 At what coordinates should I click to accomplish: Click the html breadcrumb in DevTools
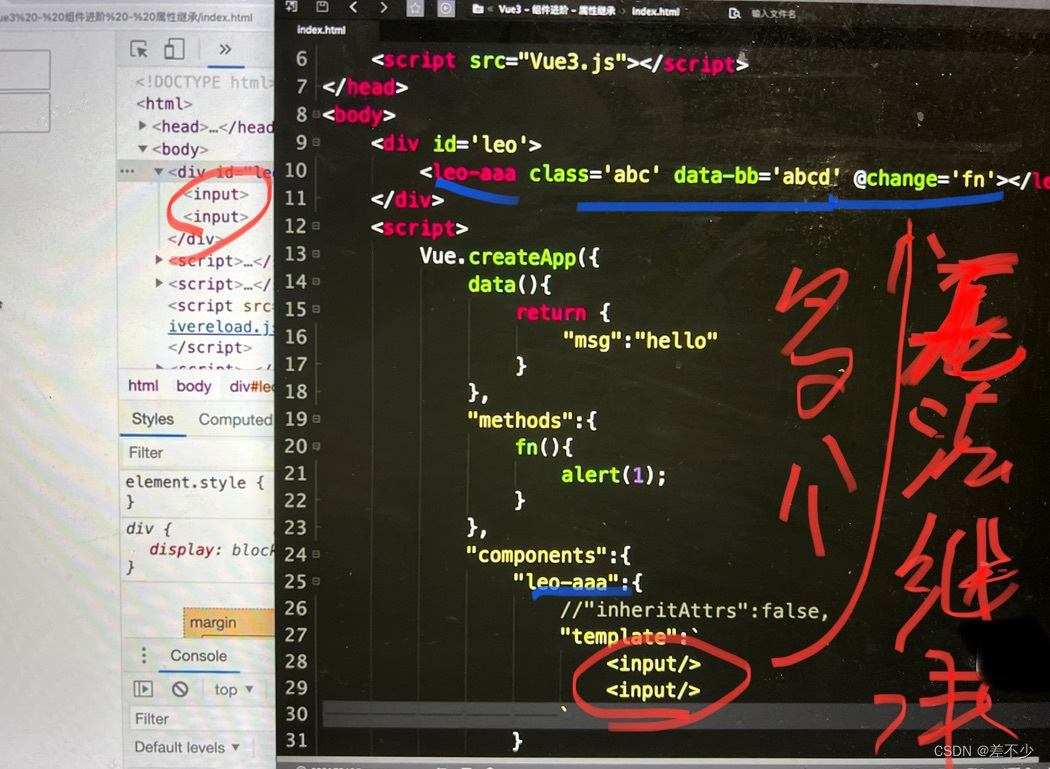[x=143, y=386]
